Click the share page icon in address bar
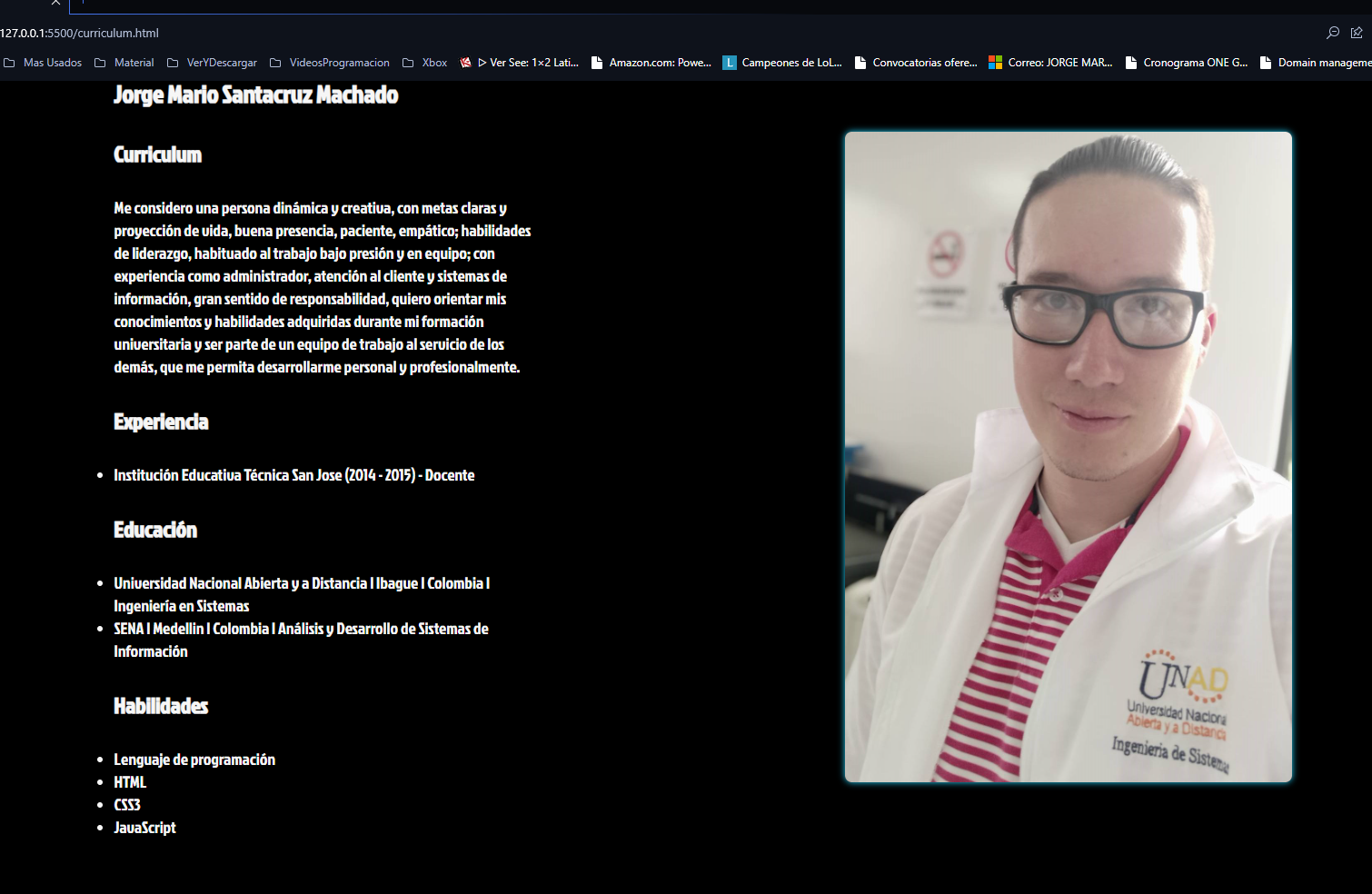Screen dimensions: 1372x894 pos(1357,33)
